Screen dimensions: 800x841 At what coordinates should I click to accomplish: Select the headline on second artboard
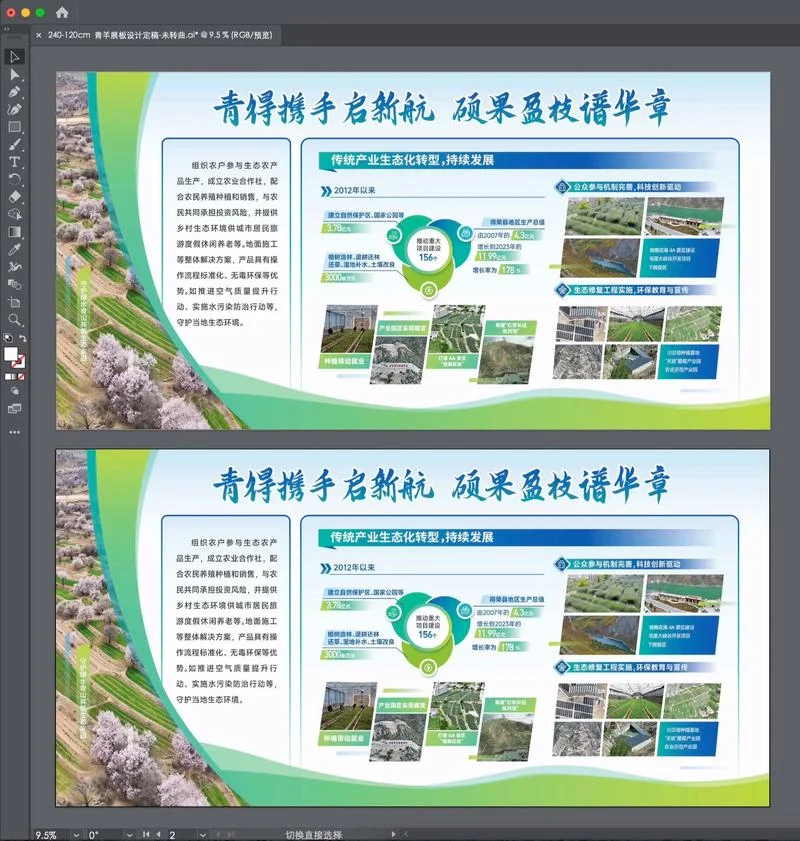(x=442, y=484)
